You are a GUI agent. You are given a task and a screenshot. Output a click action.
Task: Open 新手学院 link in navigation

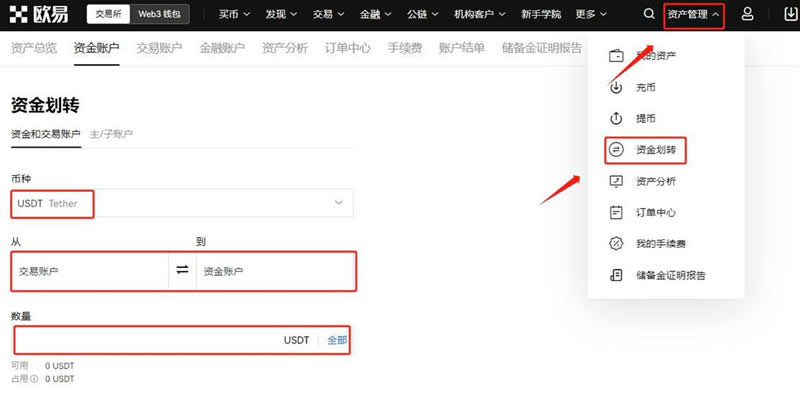point(541,14)
